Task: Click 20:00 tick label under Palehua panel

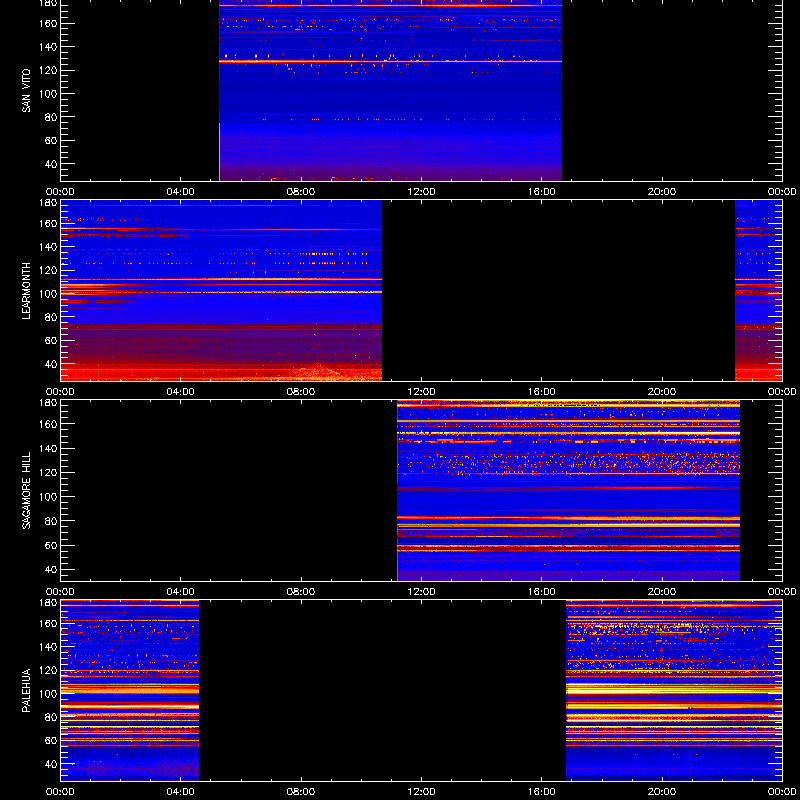Action: click(x=662, y=792)
